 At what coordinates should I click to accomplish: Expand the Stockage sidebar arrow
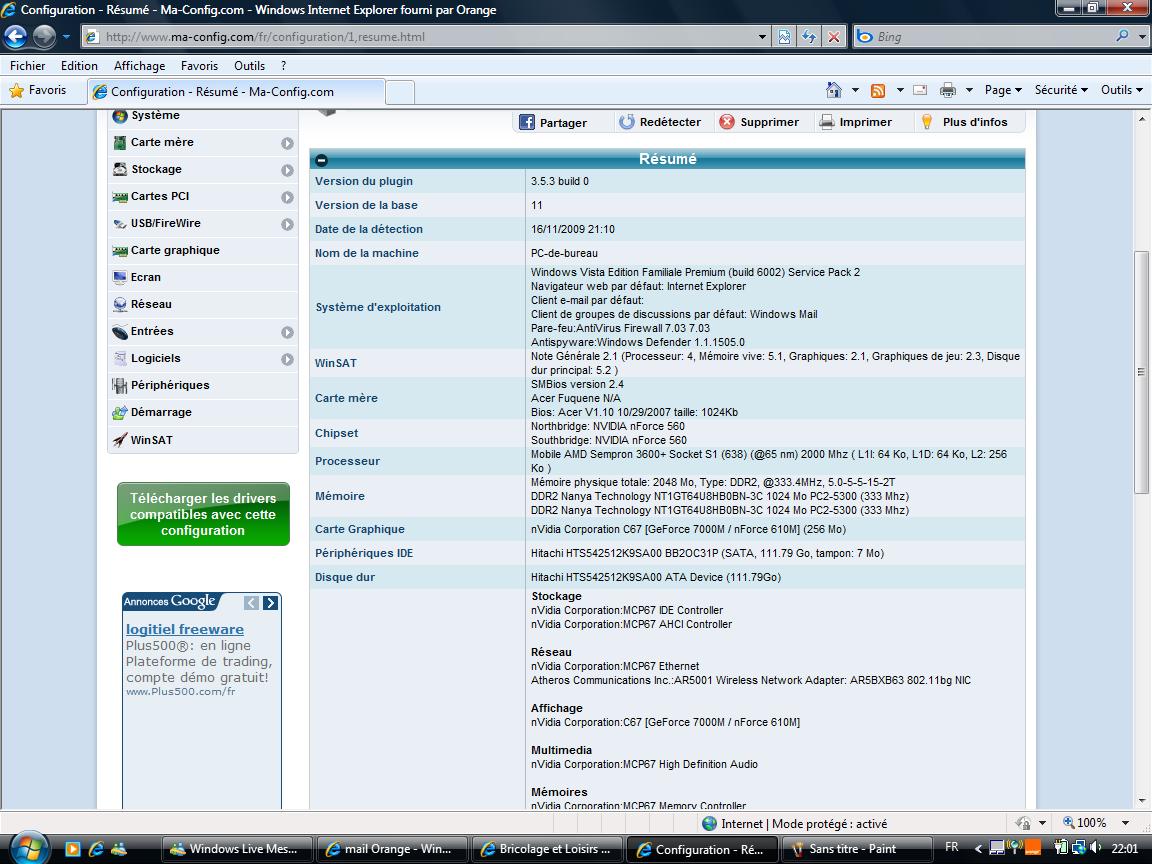287,170
